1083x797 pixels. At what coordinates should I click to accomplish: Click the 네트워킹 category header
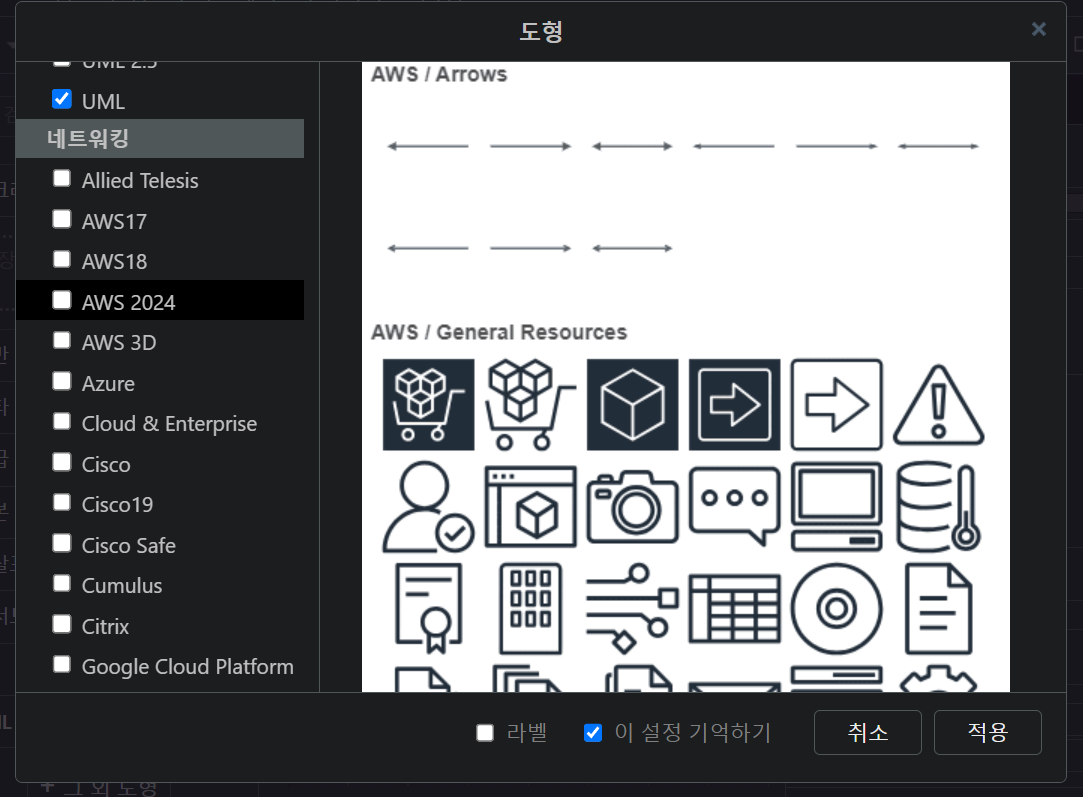pyautogui.click(x=160, y=138)
